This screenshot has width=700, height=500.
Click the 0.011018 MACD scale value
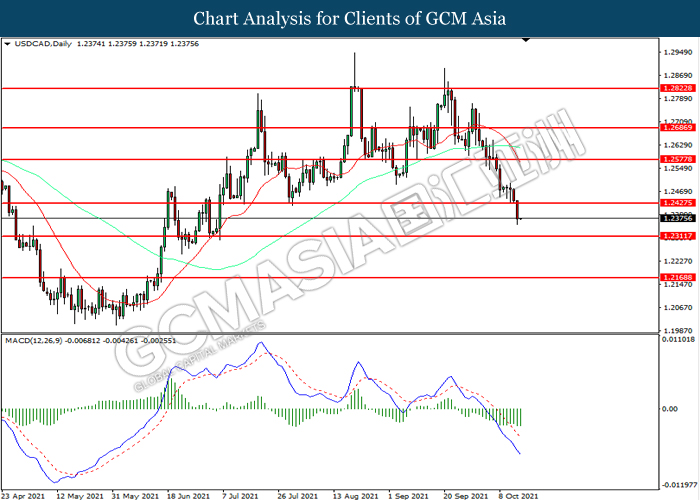(x=679, y=339)
